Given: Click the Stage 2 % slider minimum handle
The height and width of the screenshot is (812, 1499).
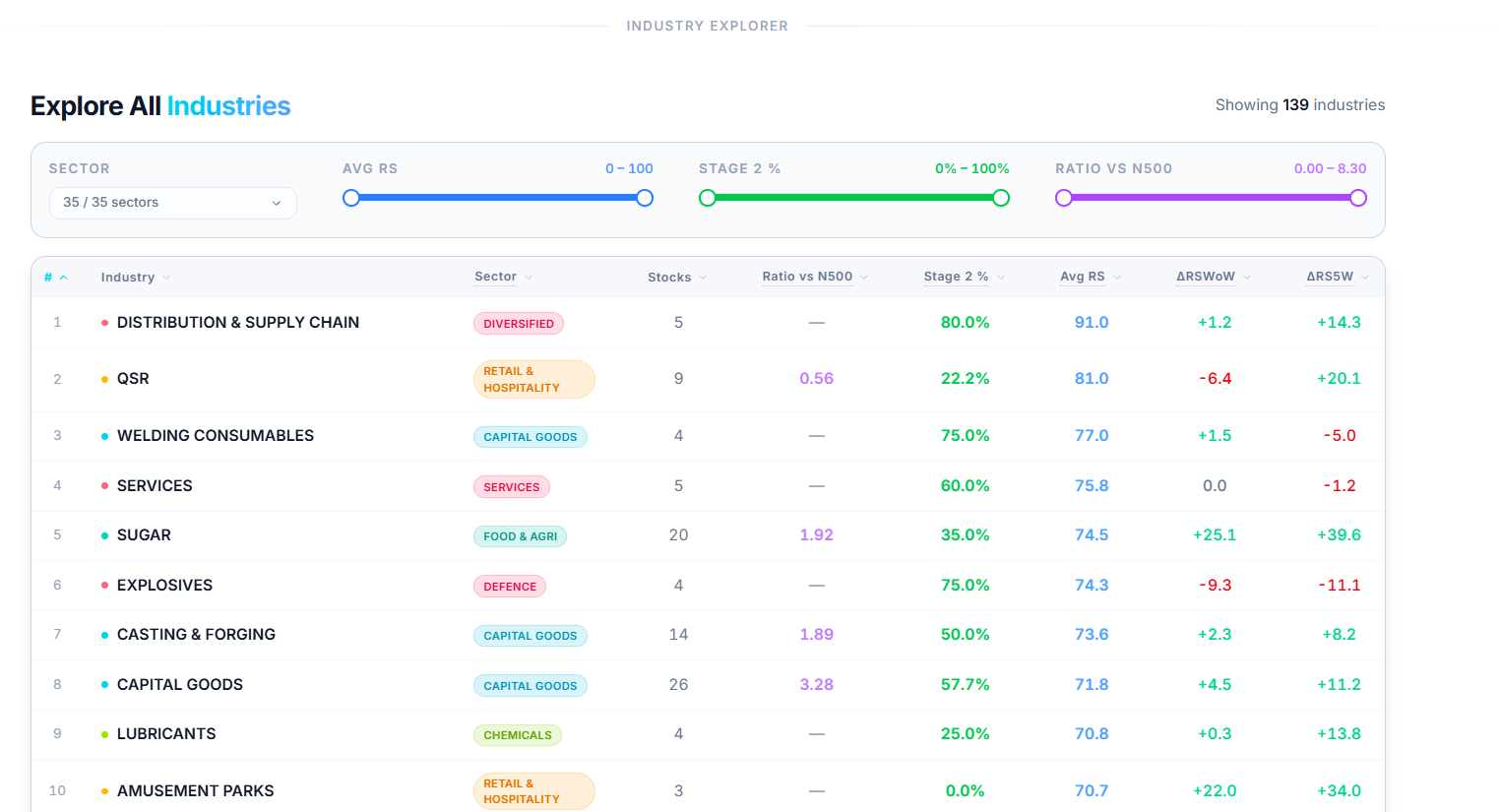Looking at the screenshot, I should point(708,198).
